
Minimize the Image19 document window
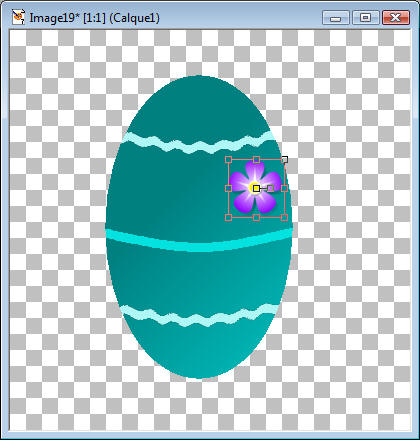click(336, 18)
